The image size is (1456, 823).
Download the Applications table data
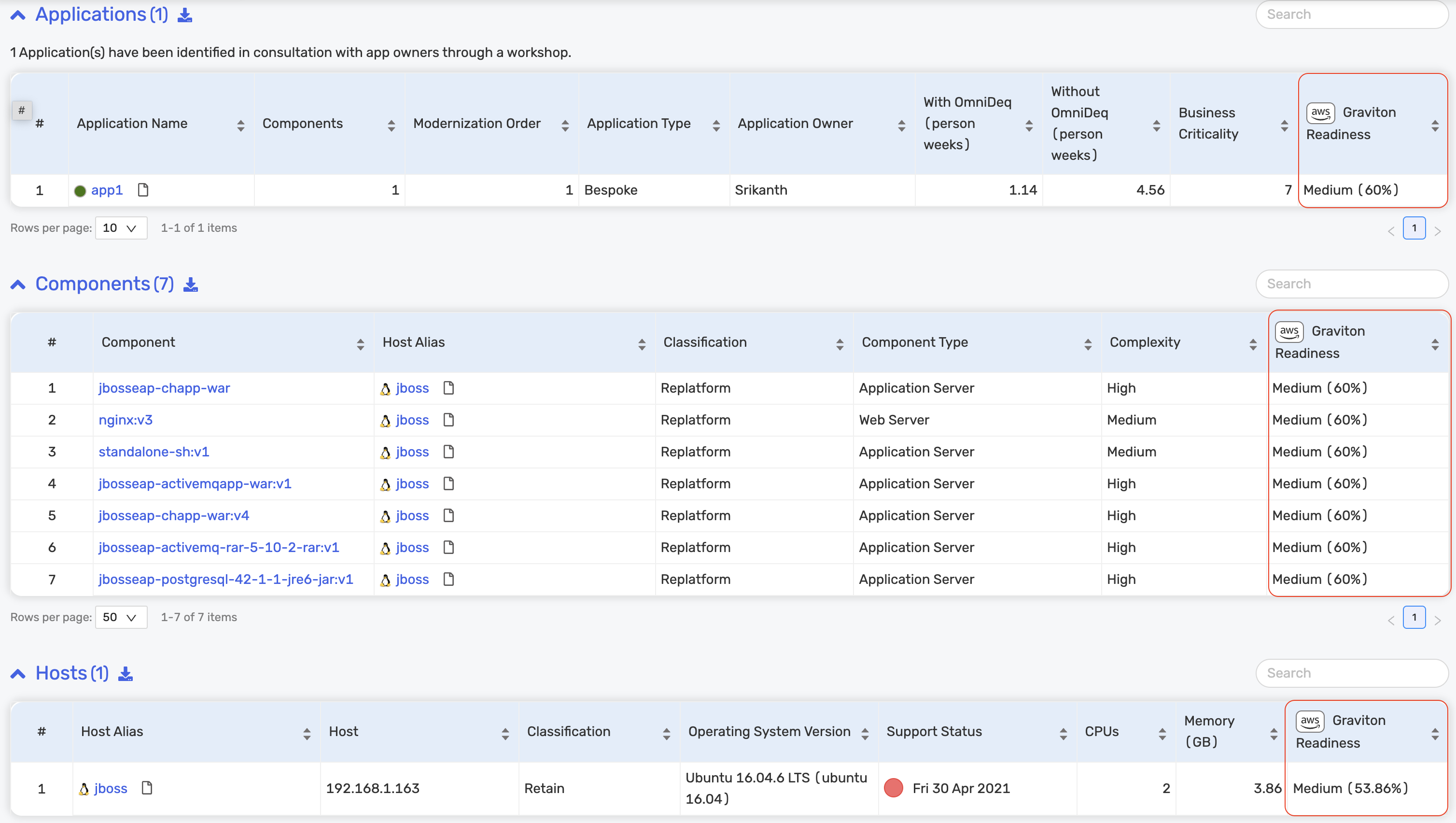(x=185, y=15)
